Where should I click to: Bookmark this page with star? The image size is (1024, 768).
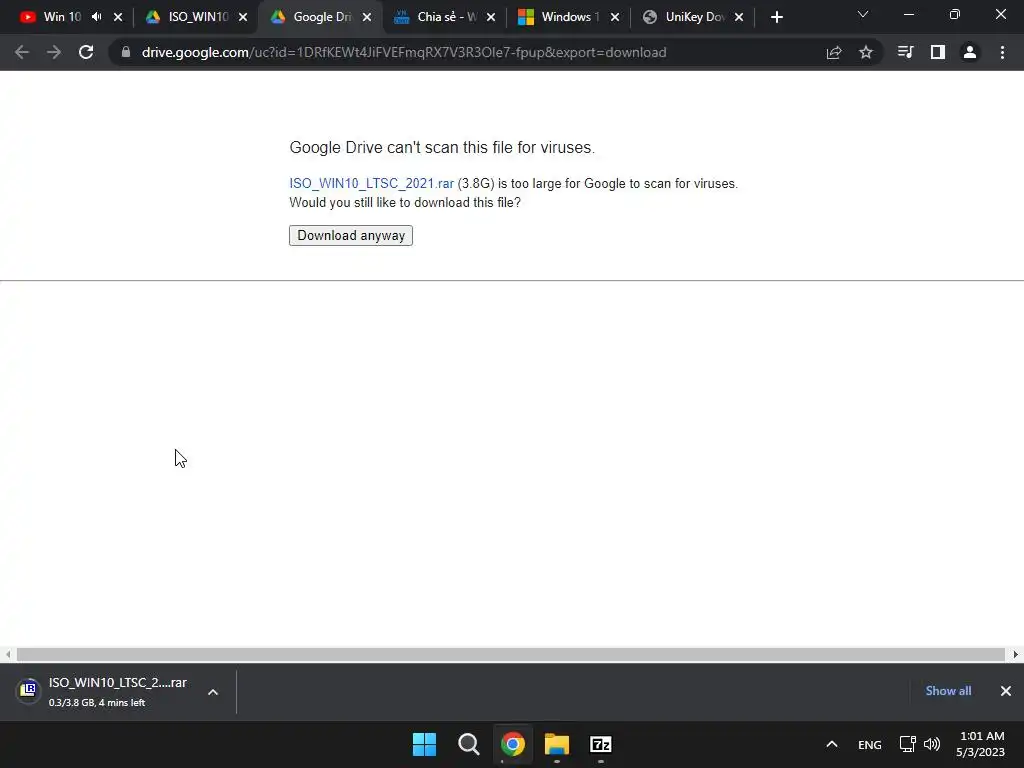coord(866,52)
